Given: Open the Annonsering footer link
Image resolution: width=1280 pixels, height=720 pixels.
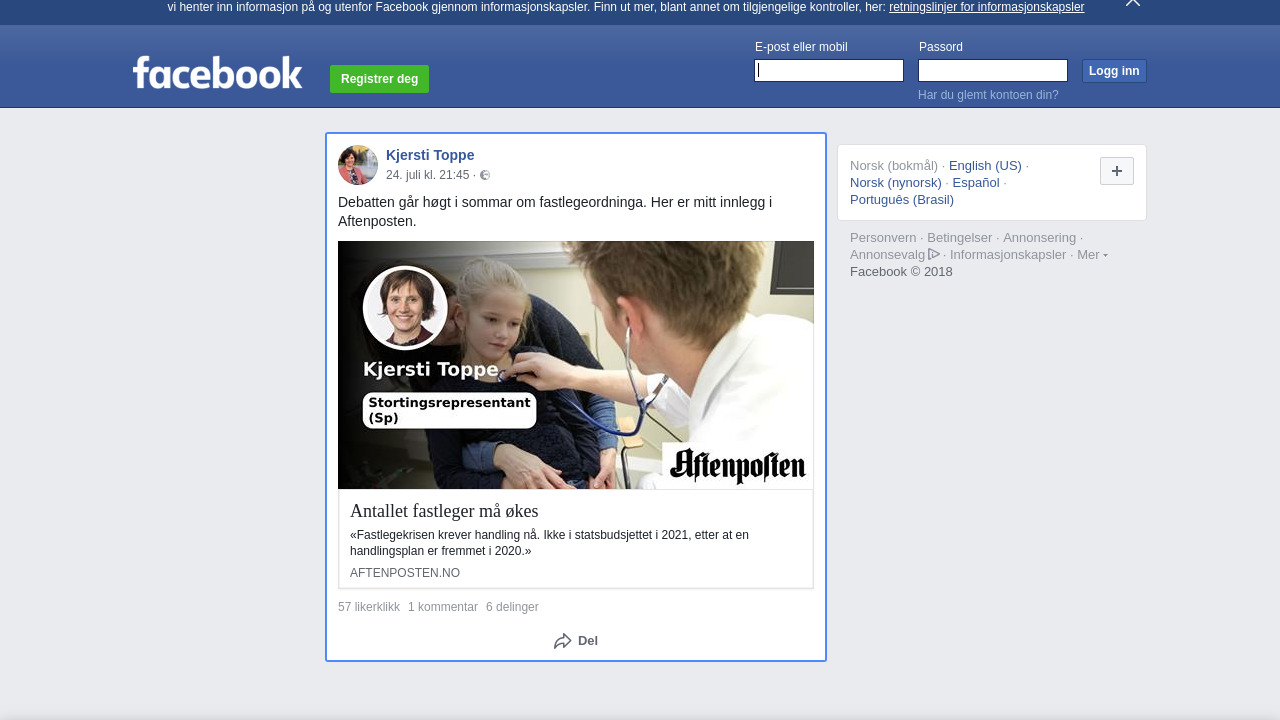Looking at the screenshot, I should 1039,238.
